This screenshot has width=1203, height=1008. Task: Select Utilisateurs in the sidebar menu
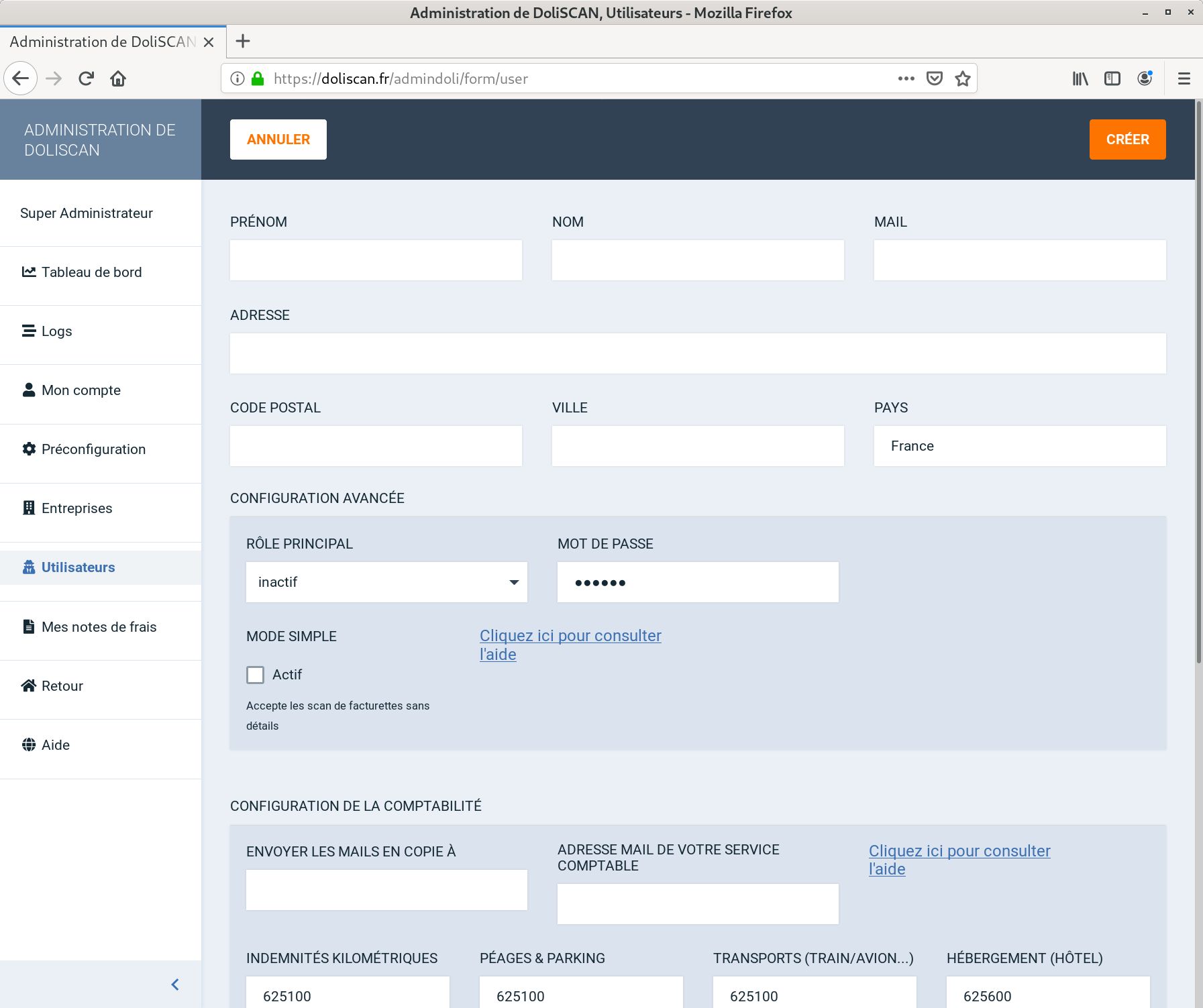tap(78, 567)
